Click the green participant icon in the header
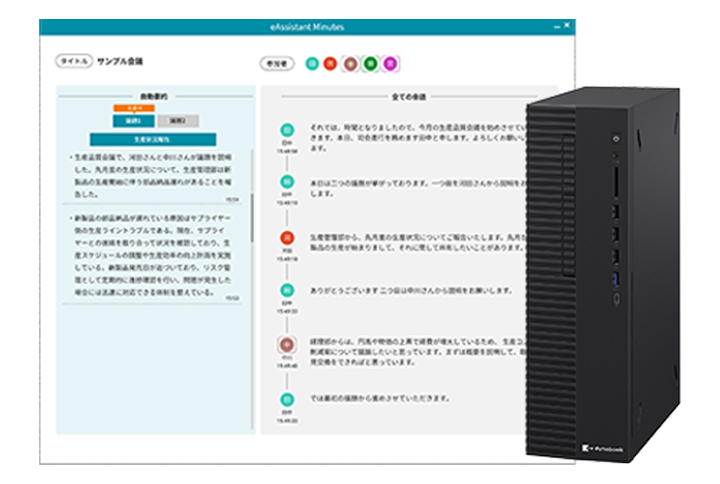The width and height of the screenshot is (720, 484). (x=370, y=62)
